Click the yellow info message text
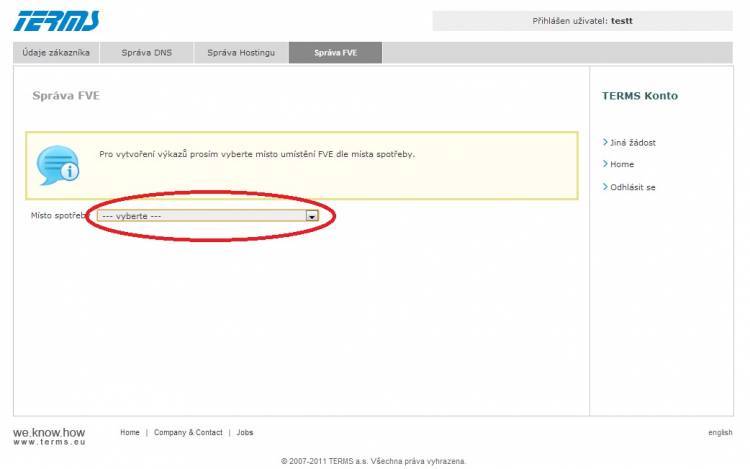 [x=257, y=155]
